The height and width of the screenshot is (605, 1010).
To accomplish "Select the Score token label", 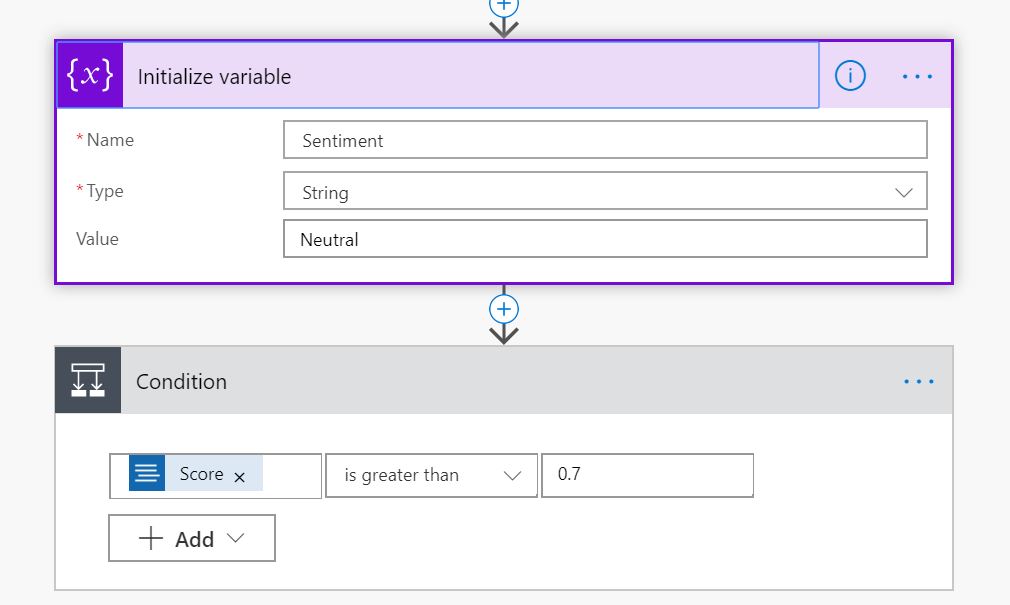I will [201, 474].
